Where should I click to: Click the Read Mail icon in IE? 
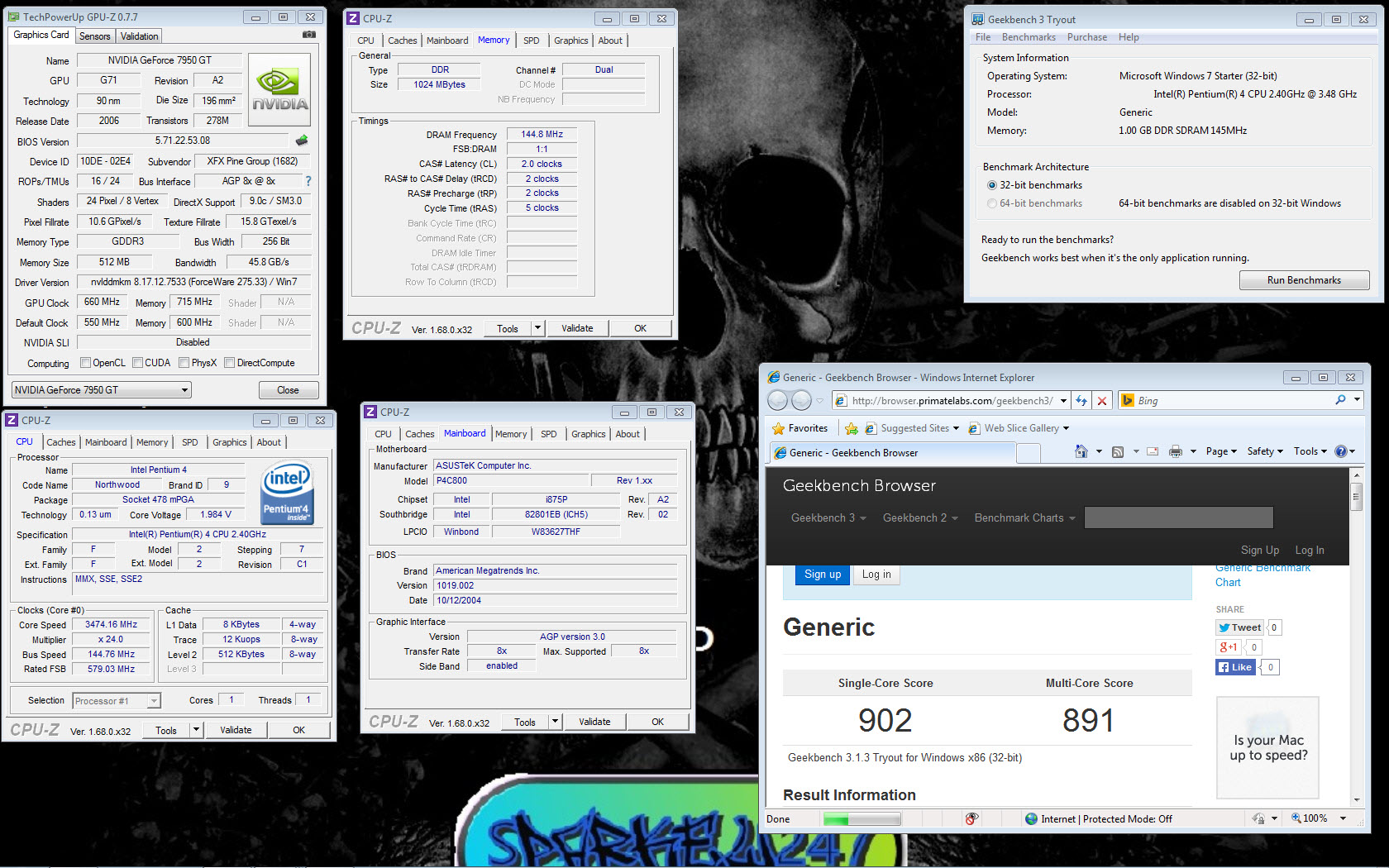click(1153, 451)
